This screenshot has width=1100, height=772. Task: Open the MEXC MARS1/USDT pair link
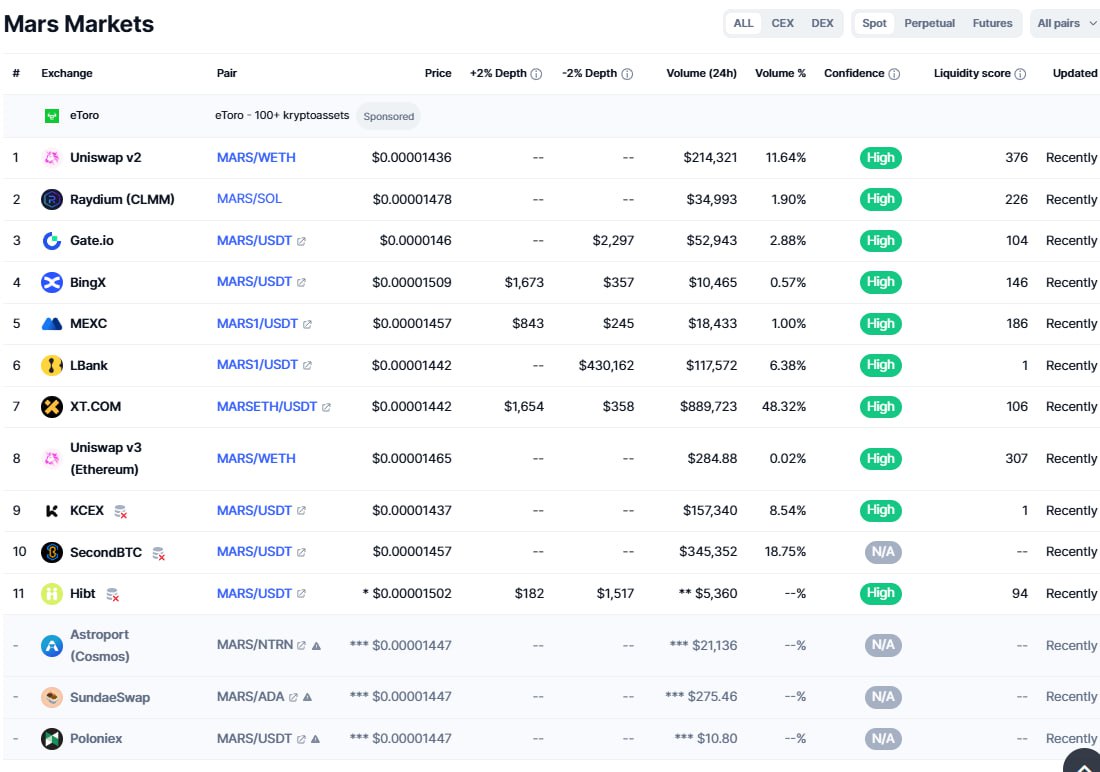[257, 324]
